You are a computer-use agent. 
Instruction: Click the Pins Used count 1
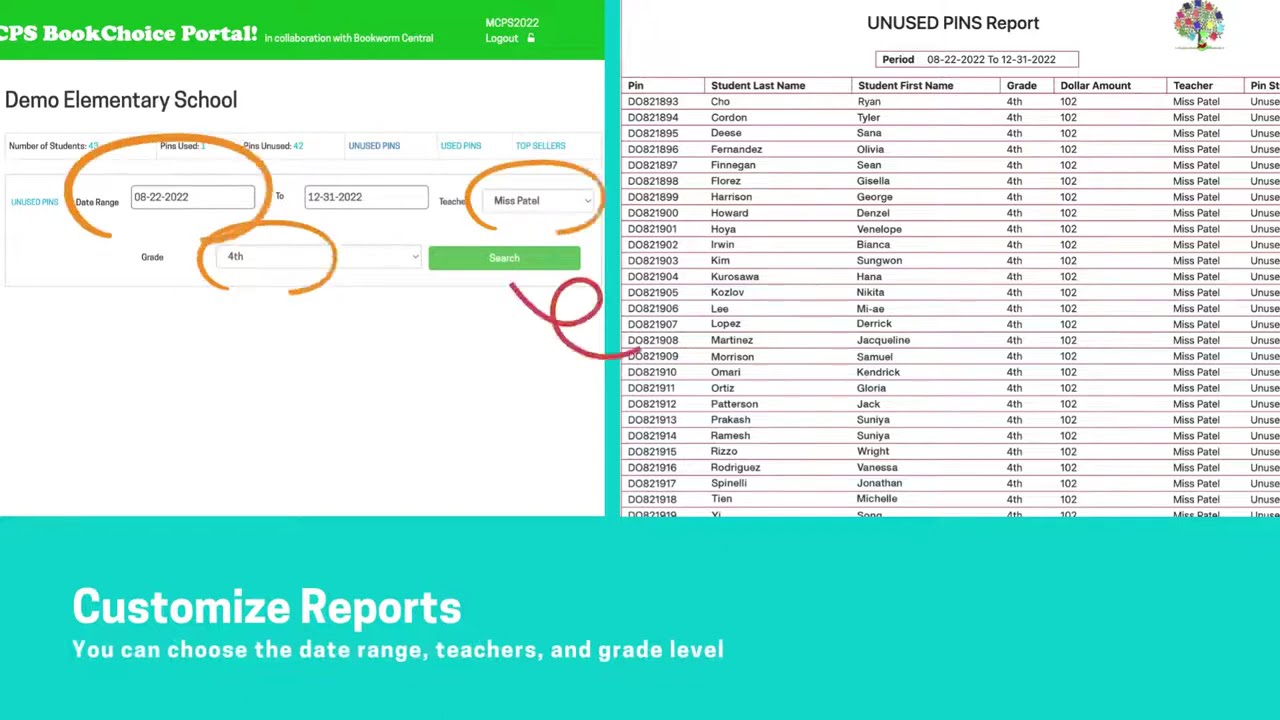click(x=203, y=146)
